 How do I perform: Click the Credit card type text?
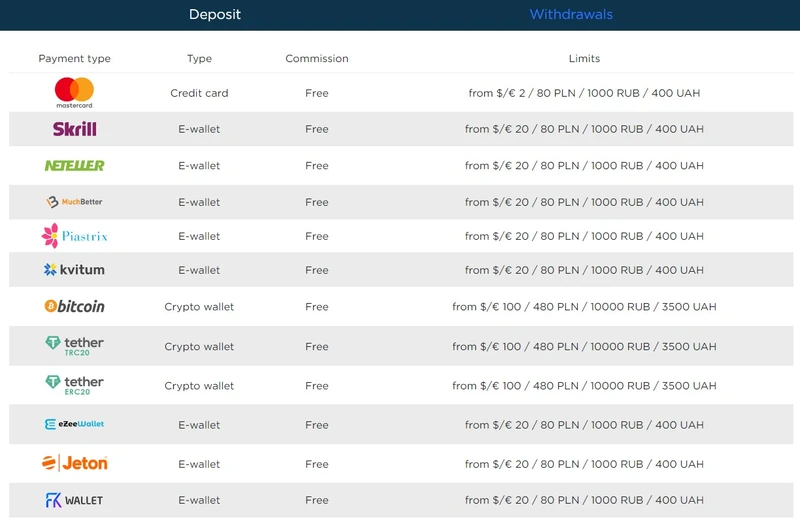coord(199,93)
